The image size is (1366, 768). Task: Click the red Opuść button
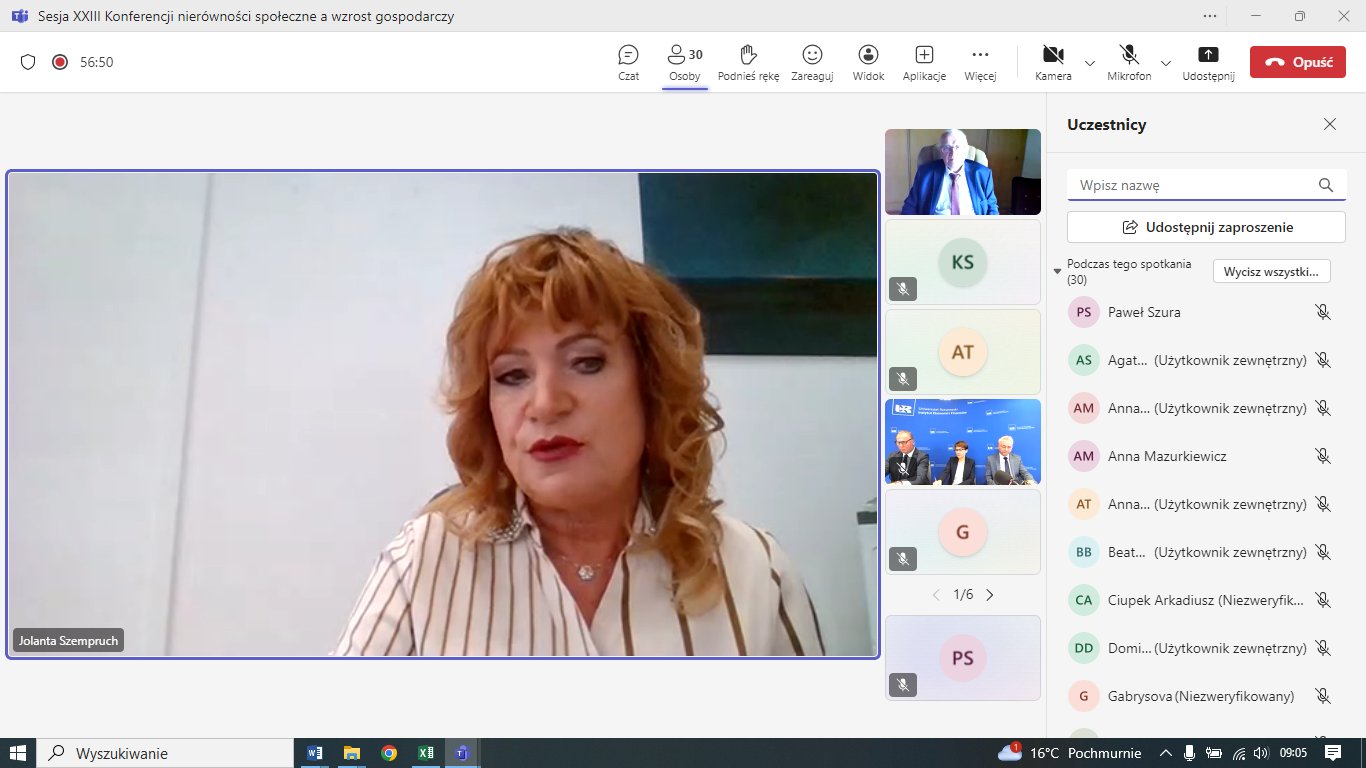(1298, 62)
